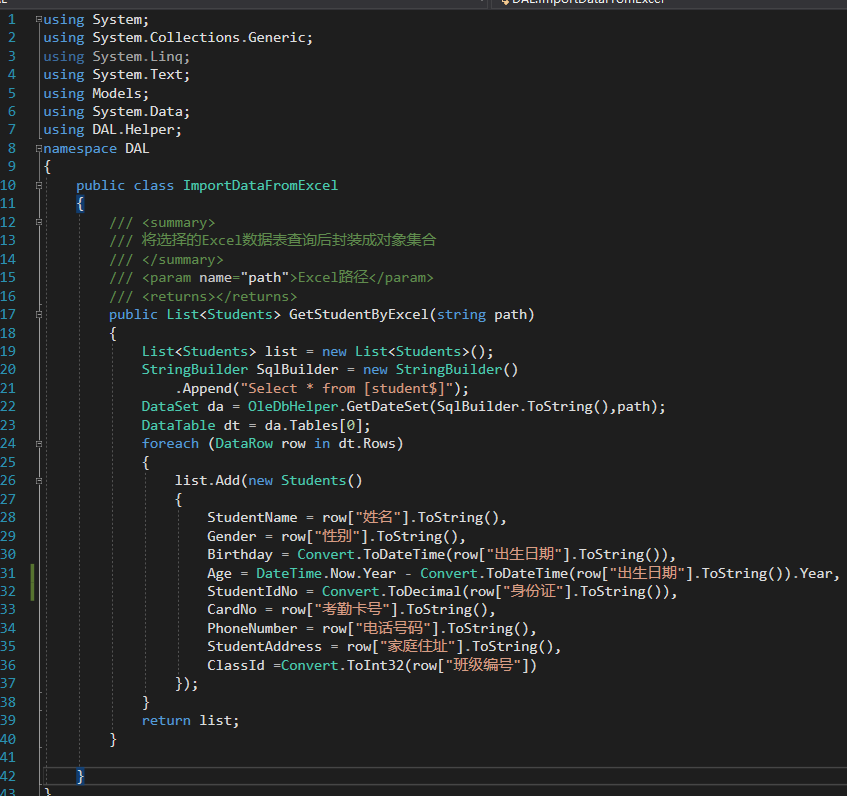Screen dimensions: 847x796
Task: Collapse the list.Add block at line 26
Action: tap(38, 480)
